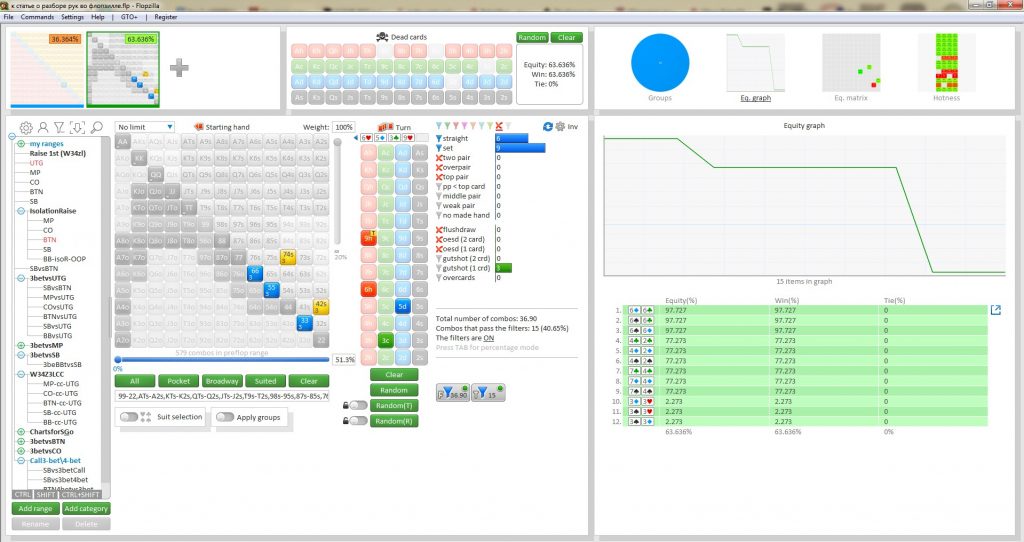Click the magnifier search icon above ranges
The height and width of the screenshot is (542, 1024).
click(97, 127)
